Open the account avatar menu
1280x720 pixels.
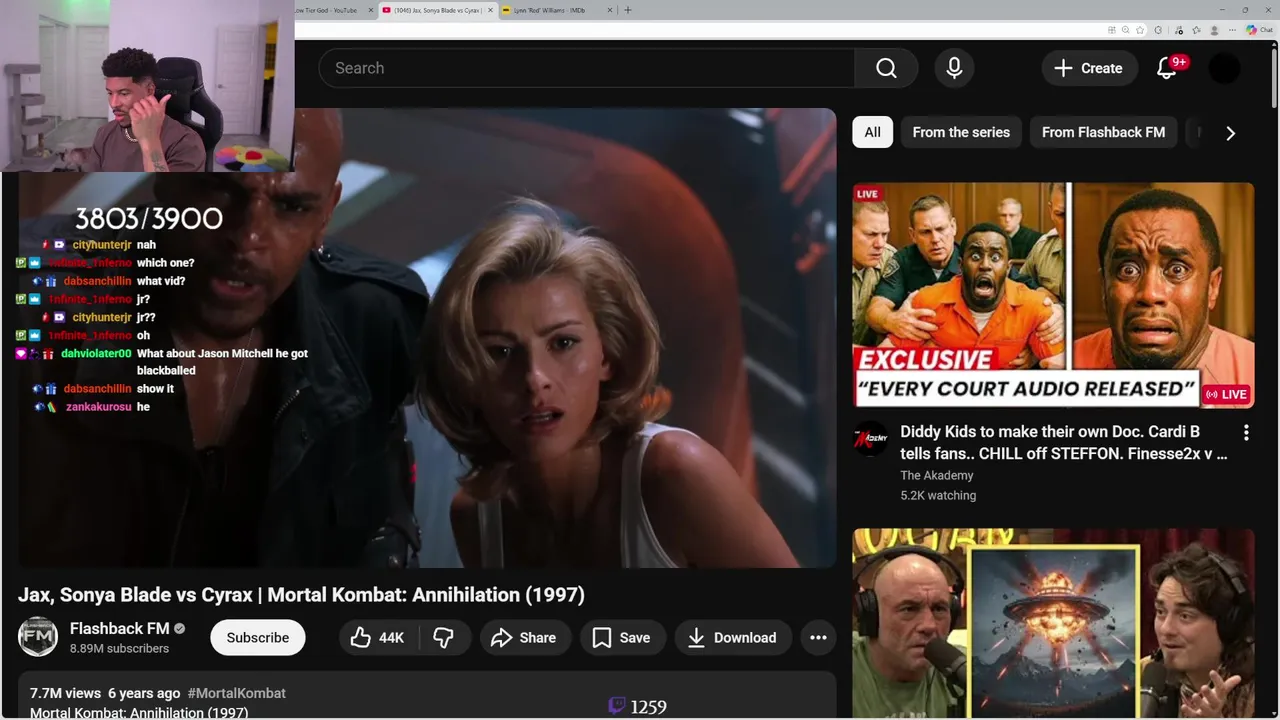[1224, 68]
